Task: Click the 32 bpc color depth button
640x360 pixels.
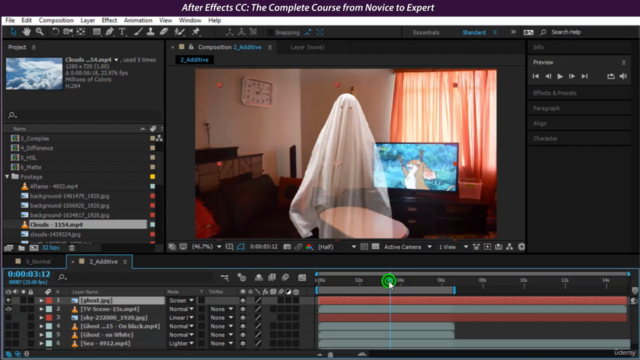Action: coord(51,248)
